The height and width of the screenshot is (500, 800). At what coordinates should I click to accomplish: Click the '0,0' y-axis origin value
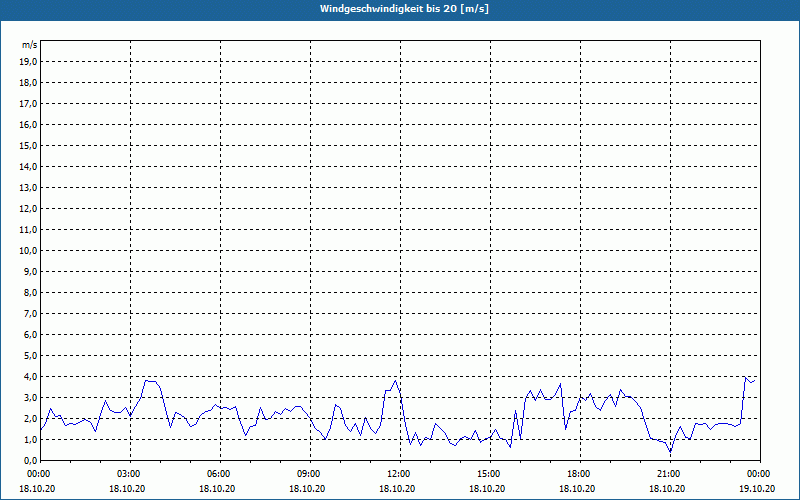pos(31,461)
